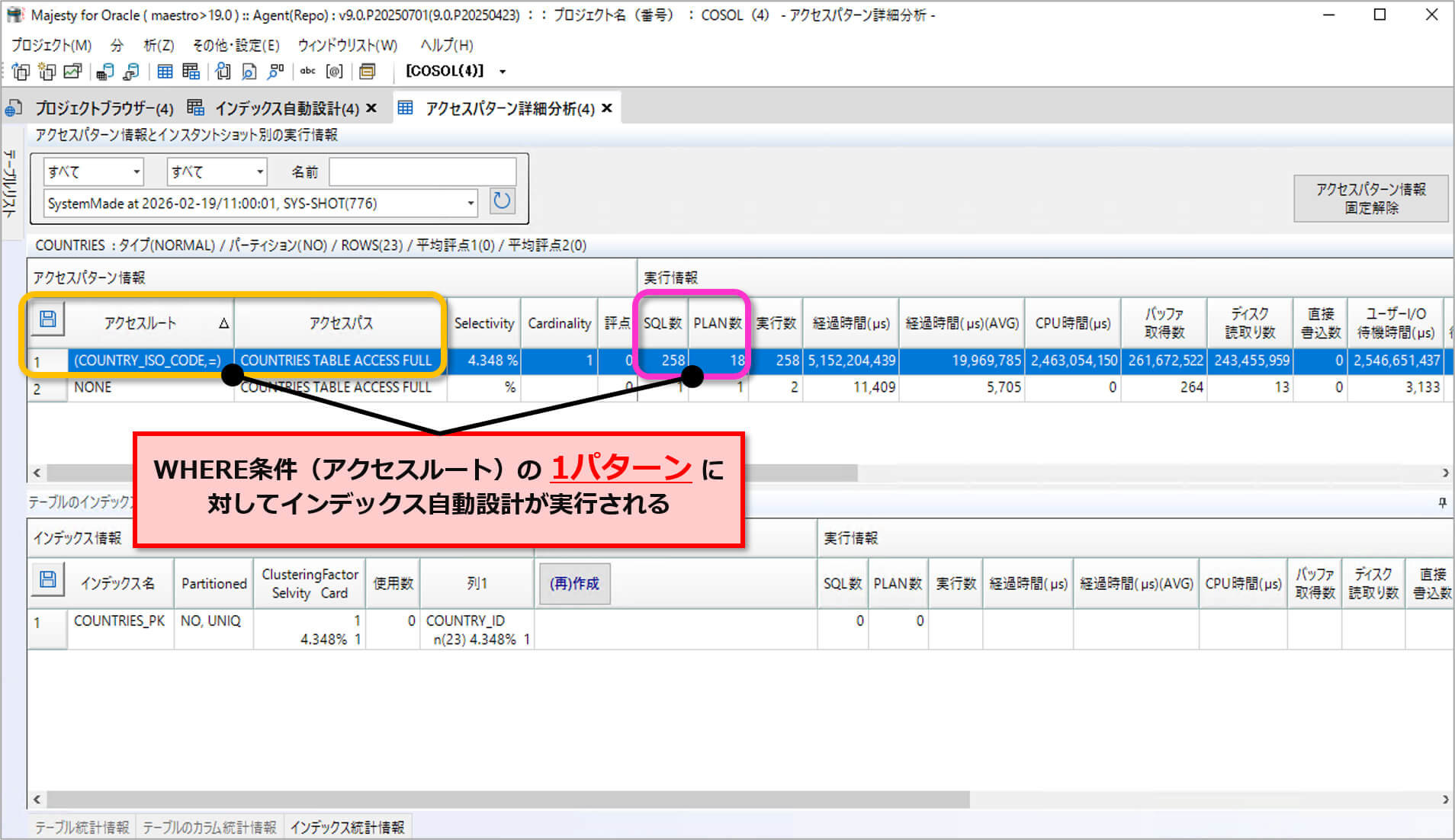1455x840 pixels.
Task: Click the save icon in the index info grid header
Action: [47, 581]
